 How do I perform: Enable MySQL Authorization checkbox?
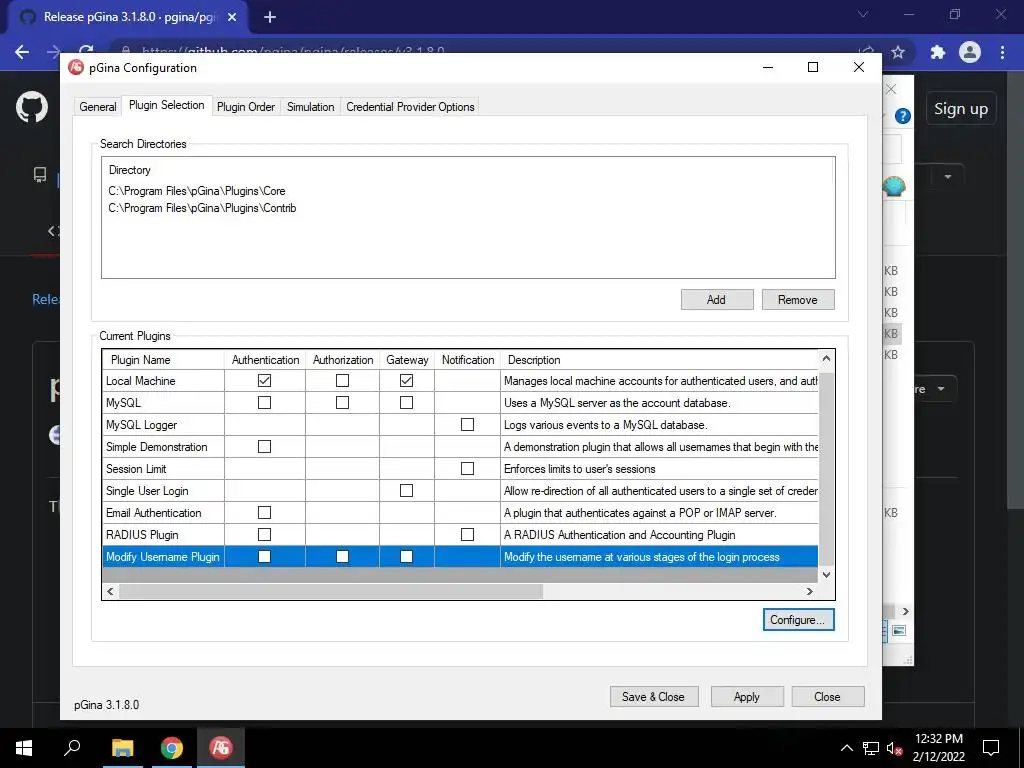pyautogui.click(x=342, y=402)
